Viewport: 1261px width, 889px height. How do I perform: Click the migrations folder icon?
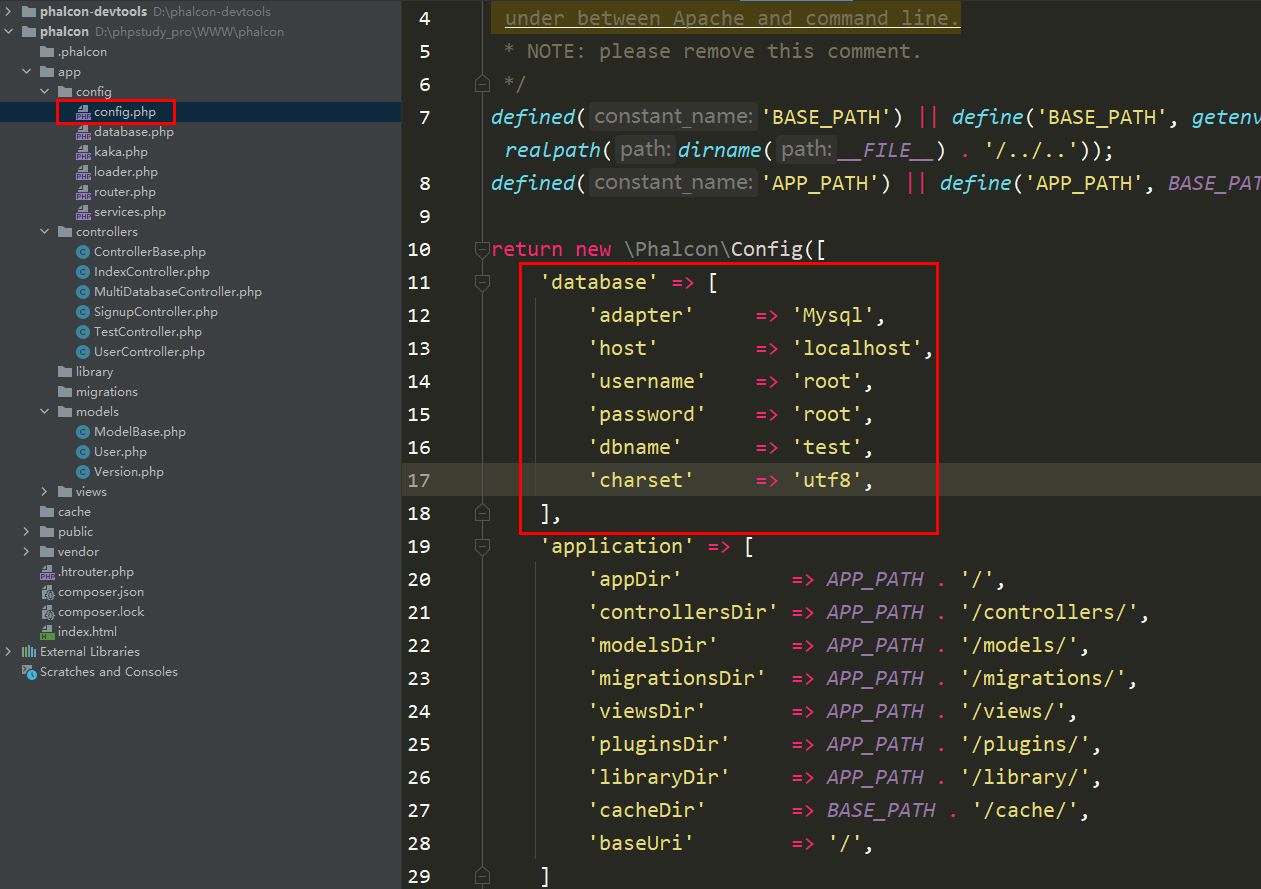pyautogui.click(x=65, y=392)
